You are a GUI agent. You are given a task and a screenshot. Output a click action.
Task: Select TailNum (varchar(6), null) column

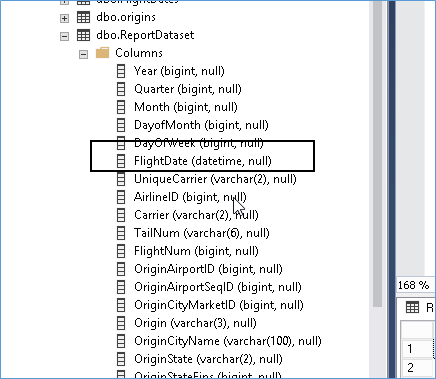[x=202, y=233]
